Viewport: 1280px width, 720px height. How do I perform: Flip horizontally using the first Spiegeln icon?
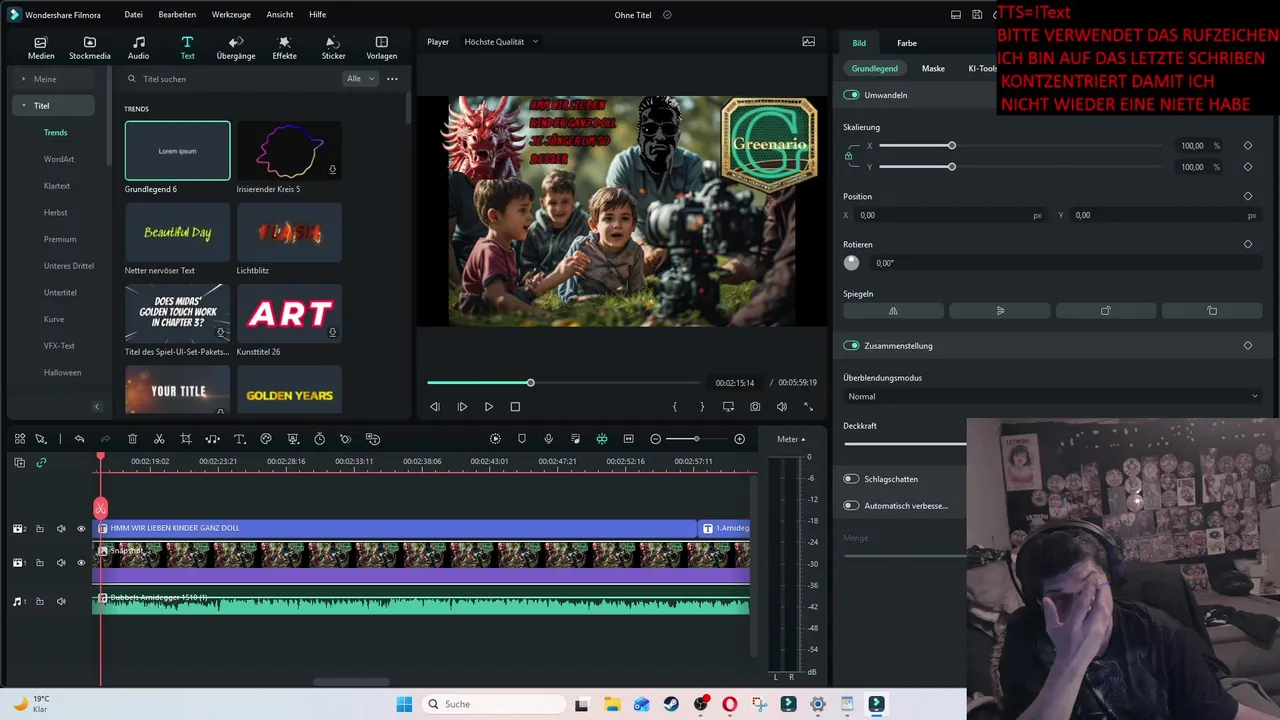coord(893,311)
